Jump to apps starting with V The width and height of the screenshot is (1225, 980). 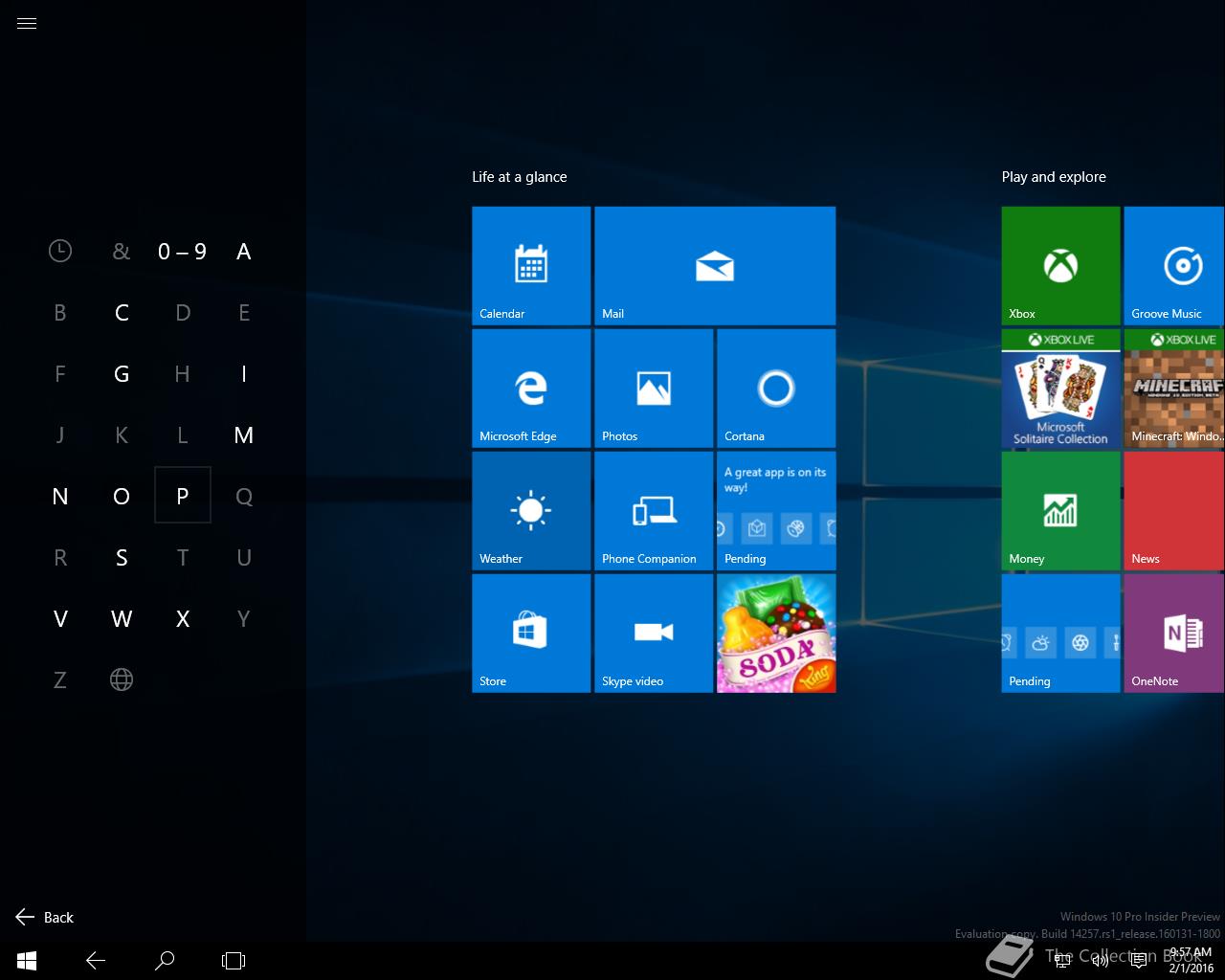click(x=60, y=619)
